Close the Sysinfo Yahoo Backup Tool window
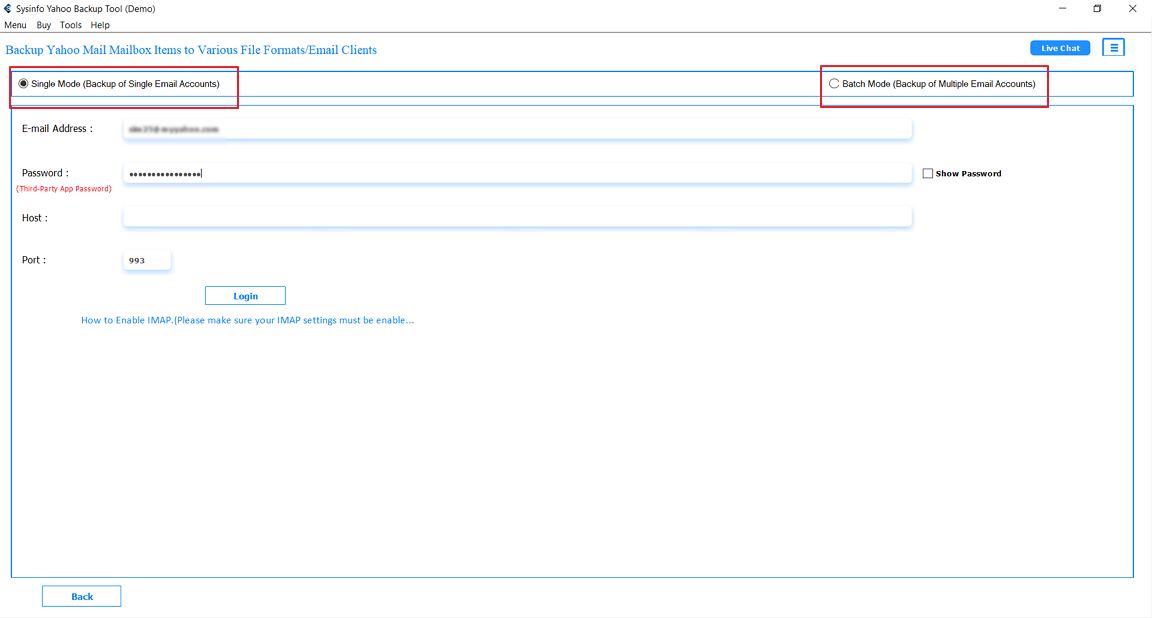1152x618 pixels. pos(1132,9)
